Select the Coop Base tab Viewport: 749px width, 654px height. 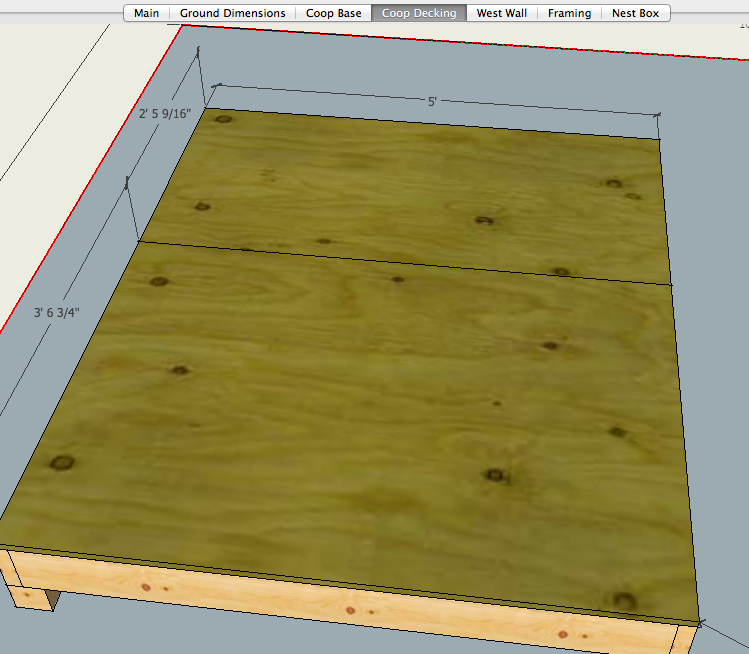coord(333,13)
